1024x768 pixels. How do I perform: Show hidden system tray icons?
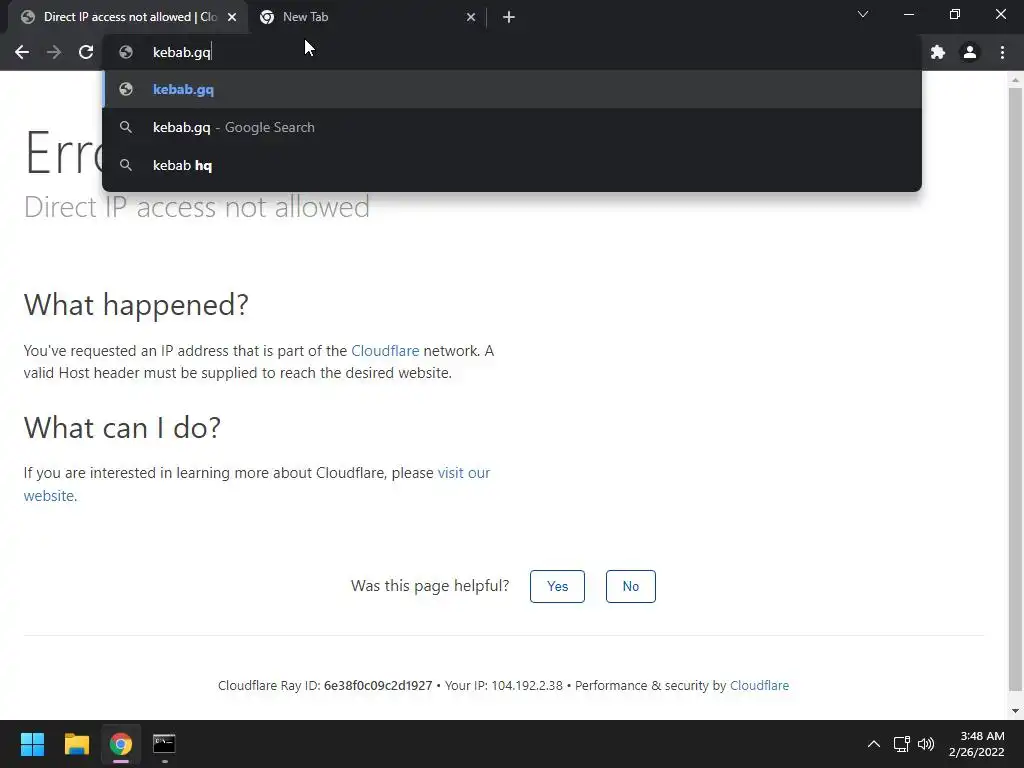coord(874,744)
